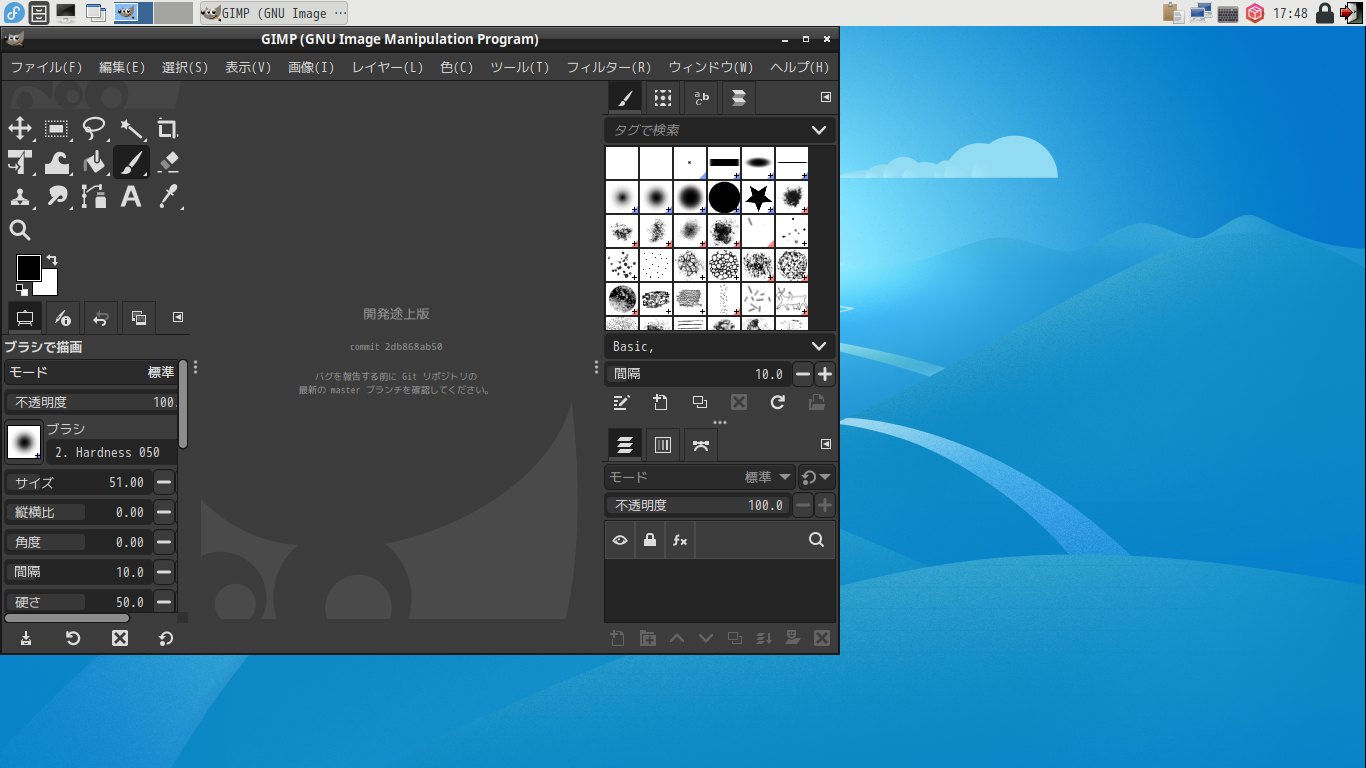Screen dimensions: 1366x768
Task: Open the layer モード 標準 dropdown
Action: coord(700,477)
